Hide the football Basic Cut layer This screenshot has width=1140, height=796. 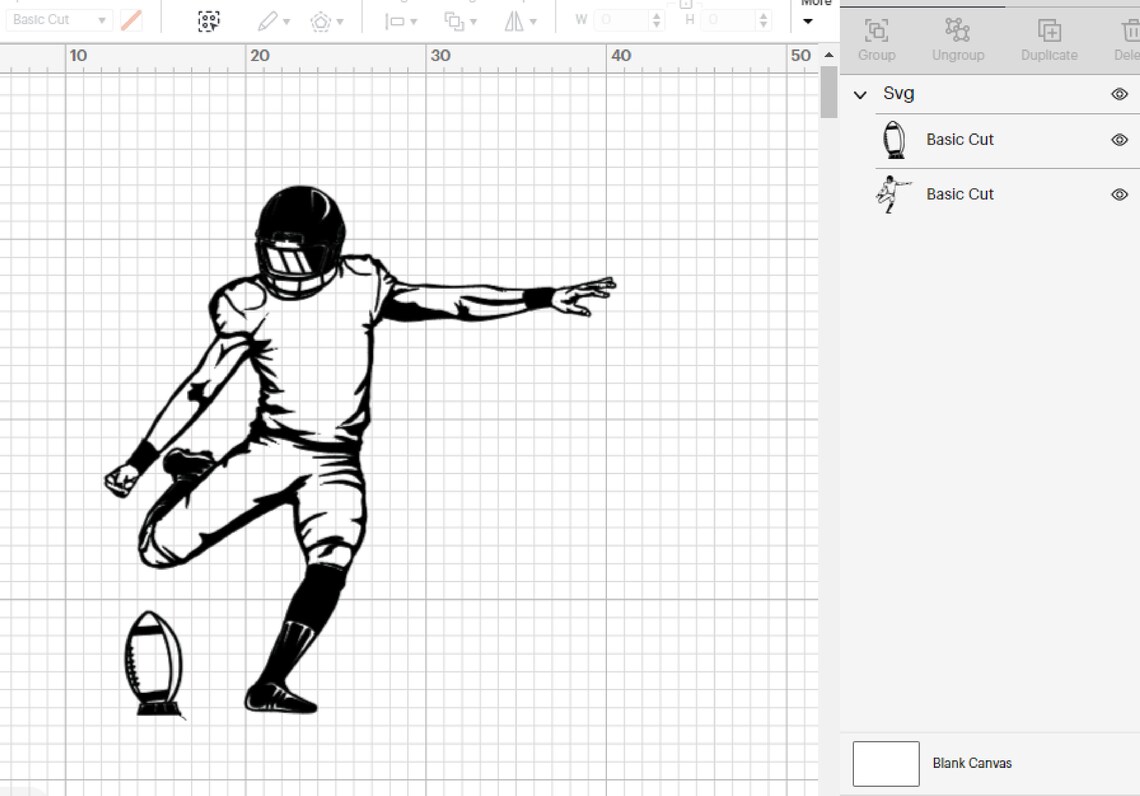(1119, 139)
